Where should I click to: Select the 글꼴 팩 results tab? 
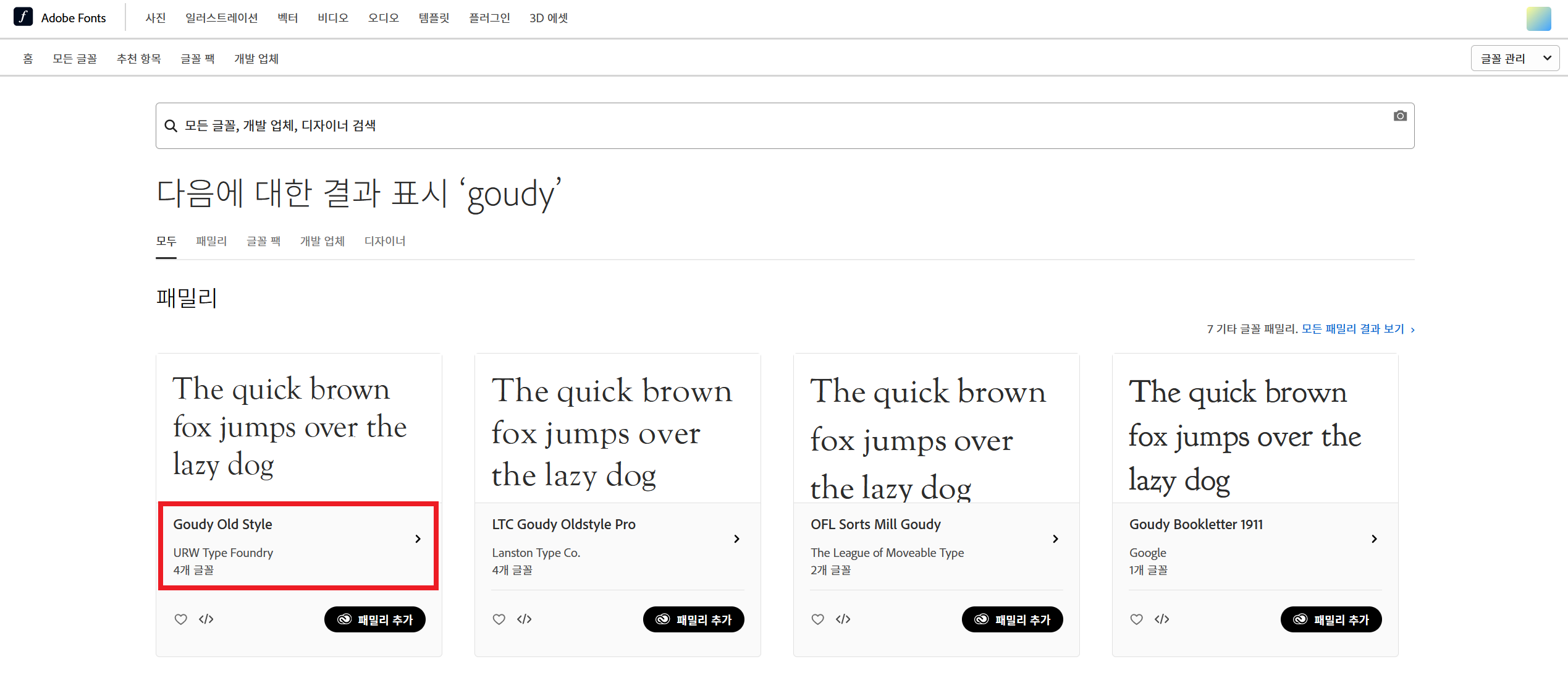264,241
